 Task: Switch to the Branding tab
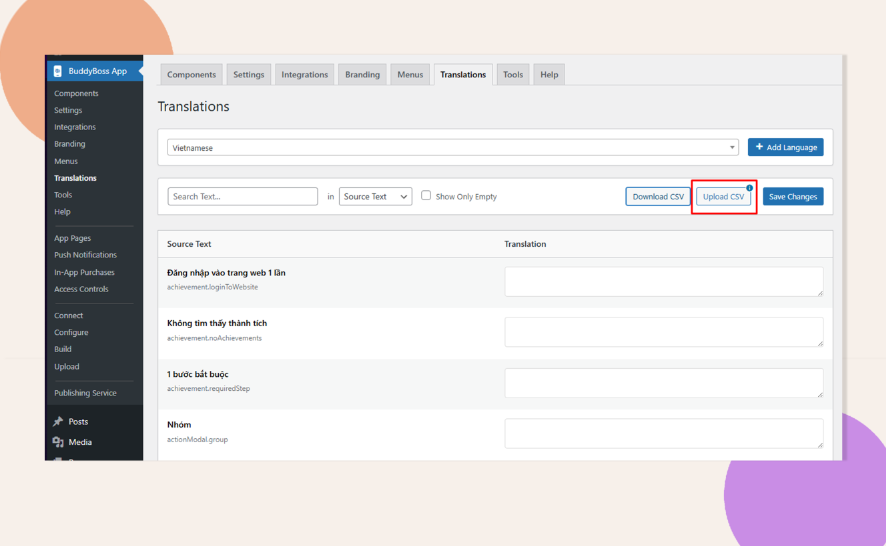tap(362, 75)
